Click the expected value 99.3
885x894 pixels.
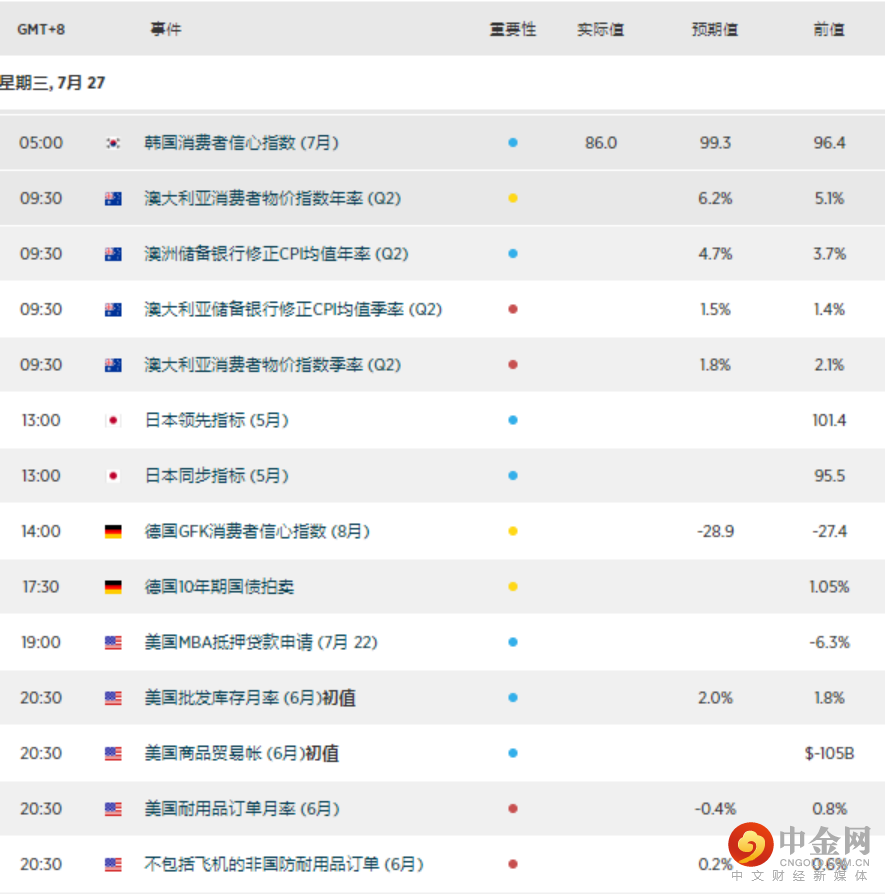pyautogui.click(x=715, y=143)
